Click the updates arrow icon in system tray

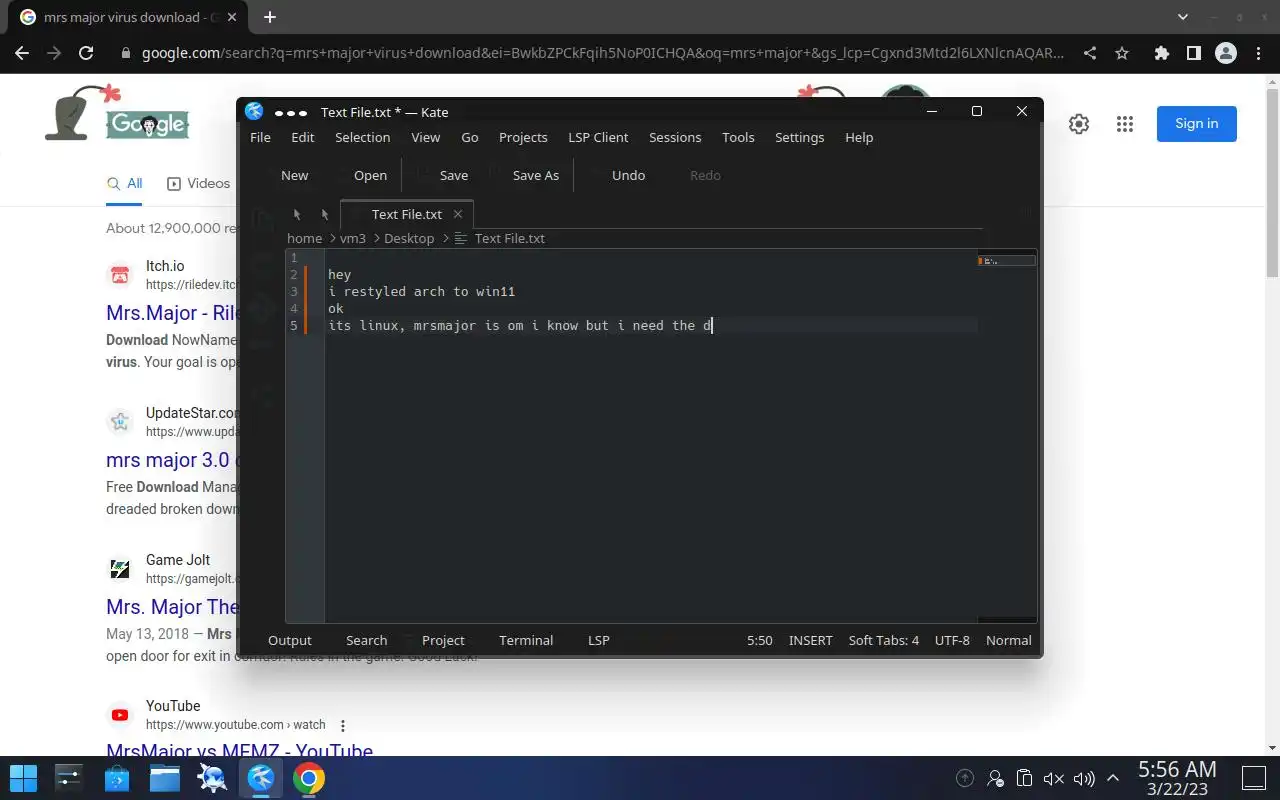point(965,778)
